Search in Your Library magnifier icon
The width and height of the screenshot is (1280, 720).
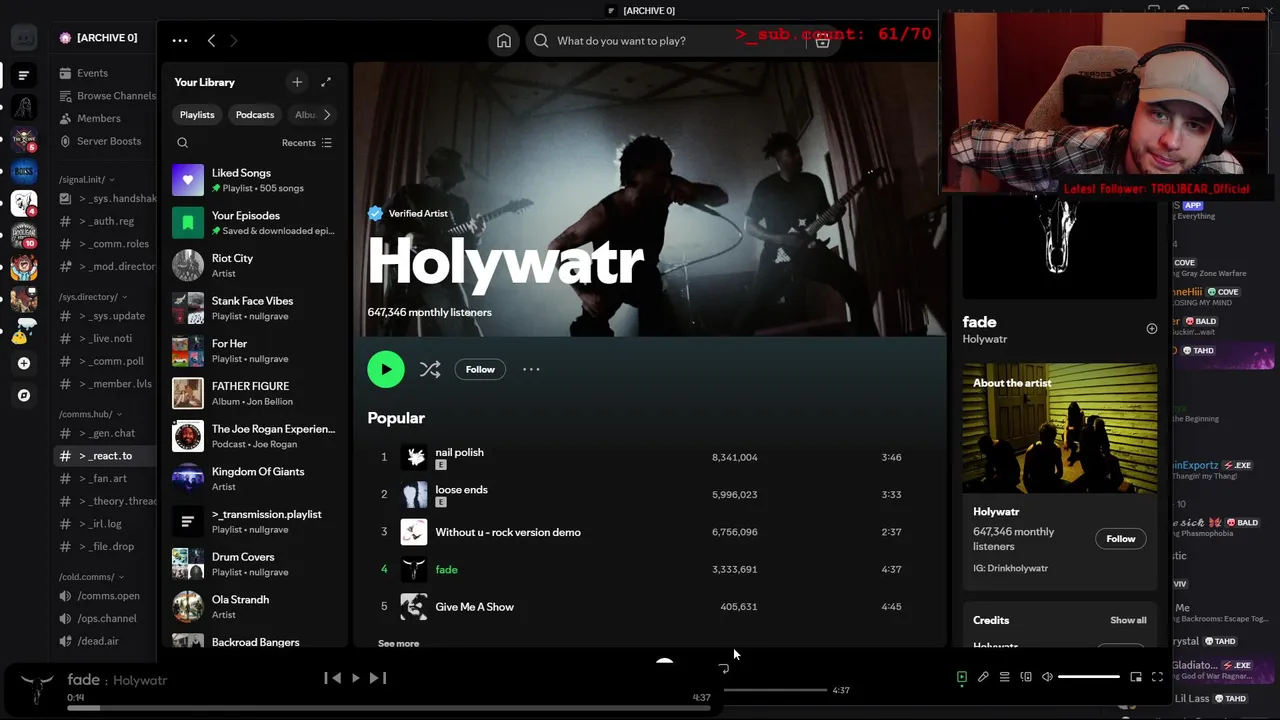[x=182, y=143]
